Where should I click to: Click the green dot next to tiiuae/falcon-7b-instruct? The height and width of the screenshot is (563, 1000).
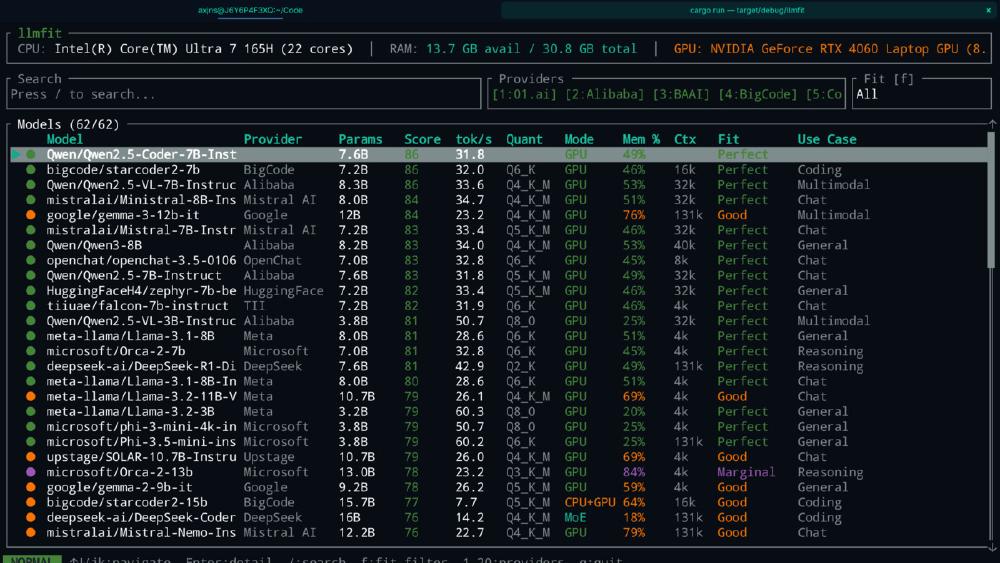coord(31,306)
